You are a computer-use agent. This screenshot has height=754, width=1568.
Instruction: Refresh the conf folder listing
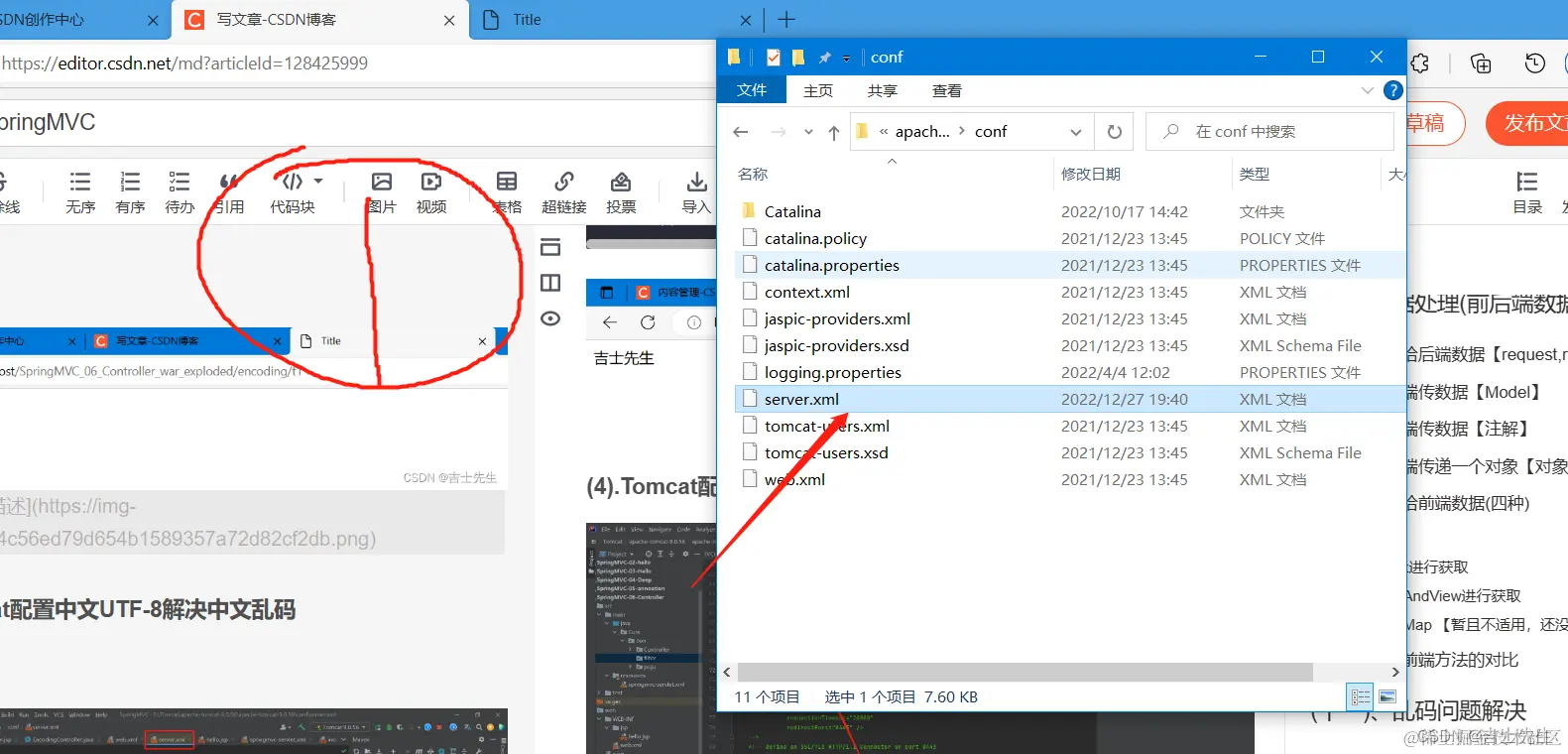point(1115,131)
